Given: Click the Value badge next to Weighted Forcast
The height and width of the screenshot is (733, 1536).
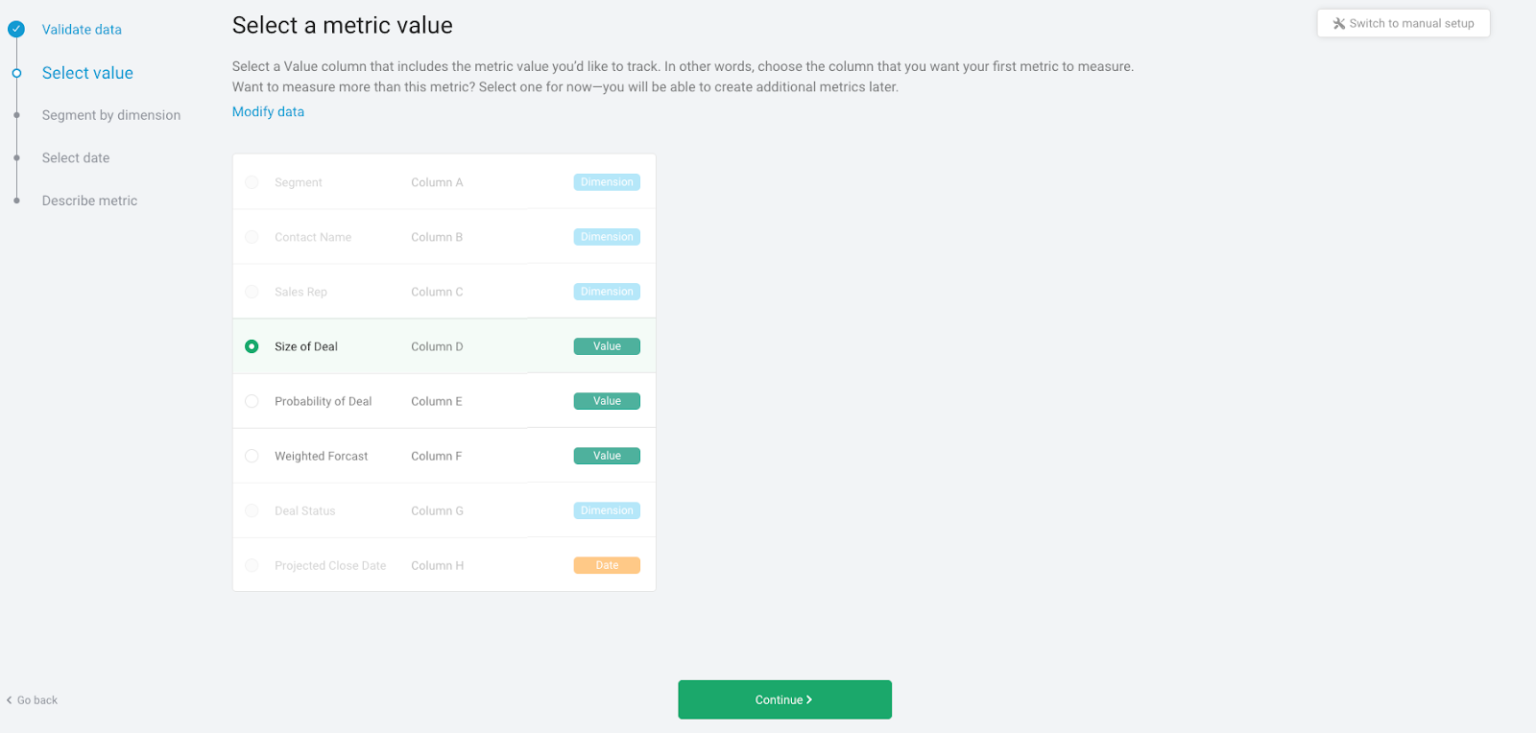Looking at the screenshot, I should (x=606, y=455).
